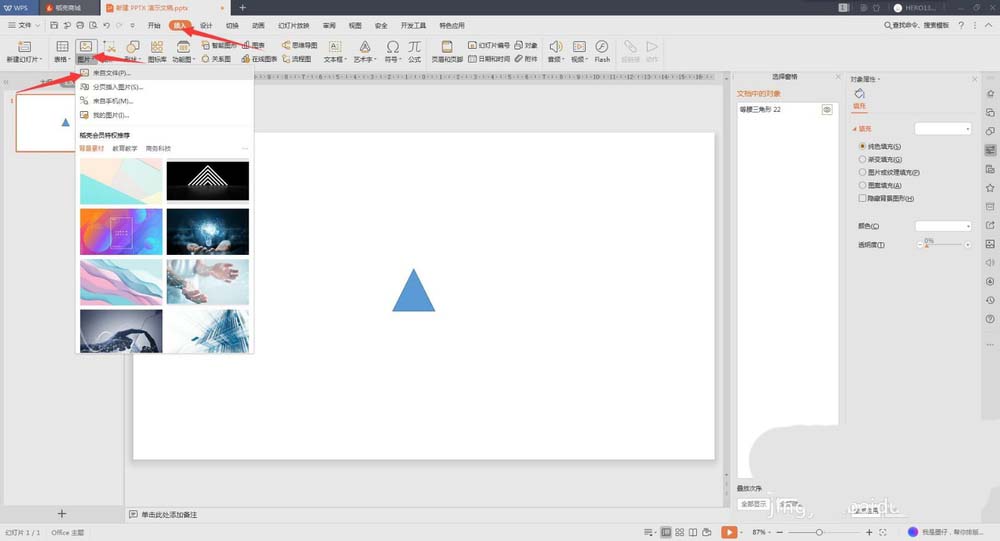The width and height of the screenshot is (1000, 541).
Task: Insert 幻灯片编号 slide number
Action: pyautogui.click(x=489, y=45)
